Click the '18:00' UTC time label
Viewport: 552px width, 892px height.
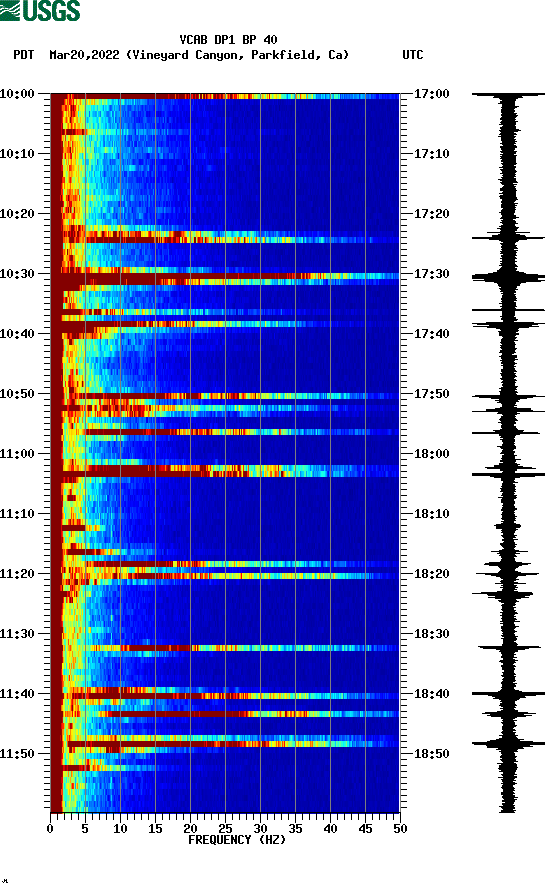(x=431, y=454)
